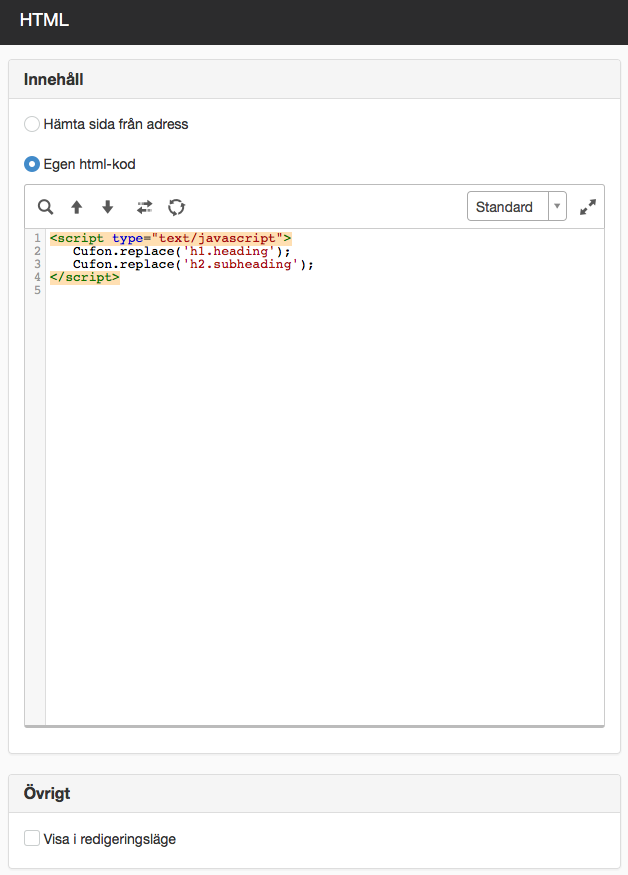Viewport: 628px width, 875px height.
Task: Select the Egen html-kod radio button
Action: pos(32,164)
